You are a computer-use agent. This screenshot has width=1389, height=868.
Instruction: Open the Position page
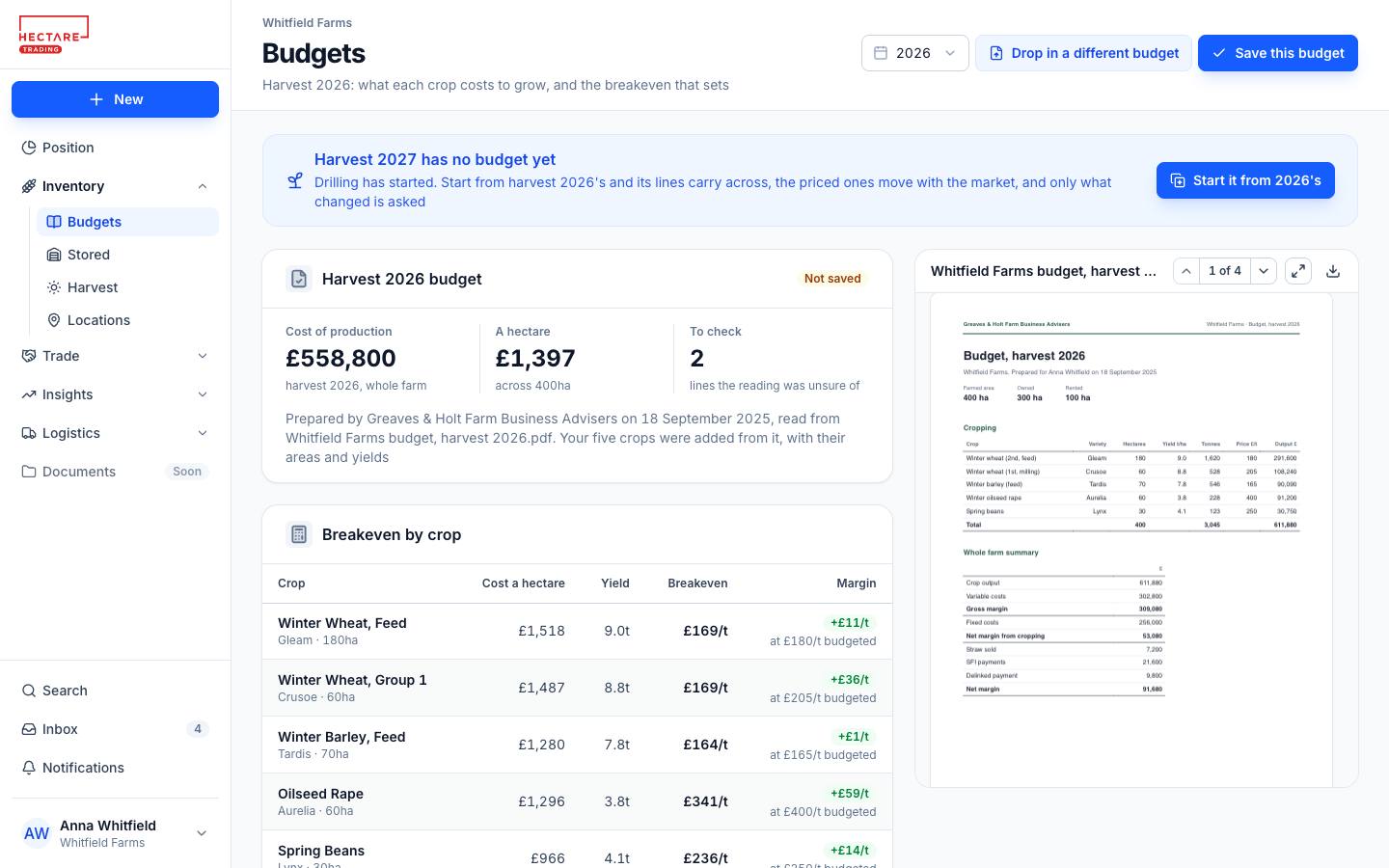click(x=115, y=148)
